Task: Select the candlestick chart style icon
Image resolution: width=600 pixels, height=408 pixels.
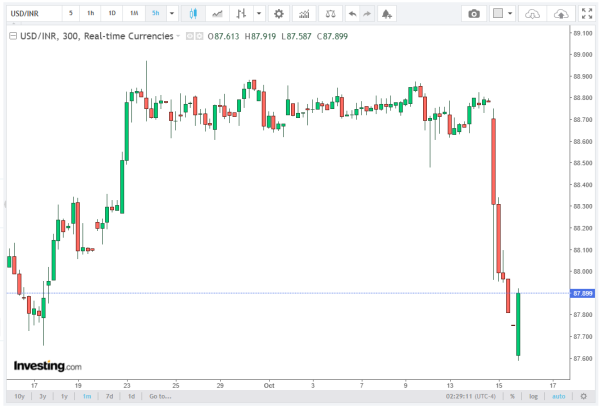Action: pyautogui.click(x=193, y=13)
